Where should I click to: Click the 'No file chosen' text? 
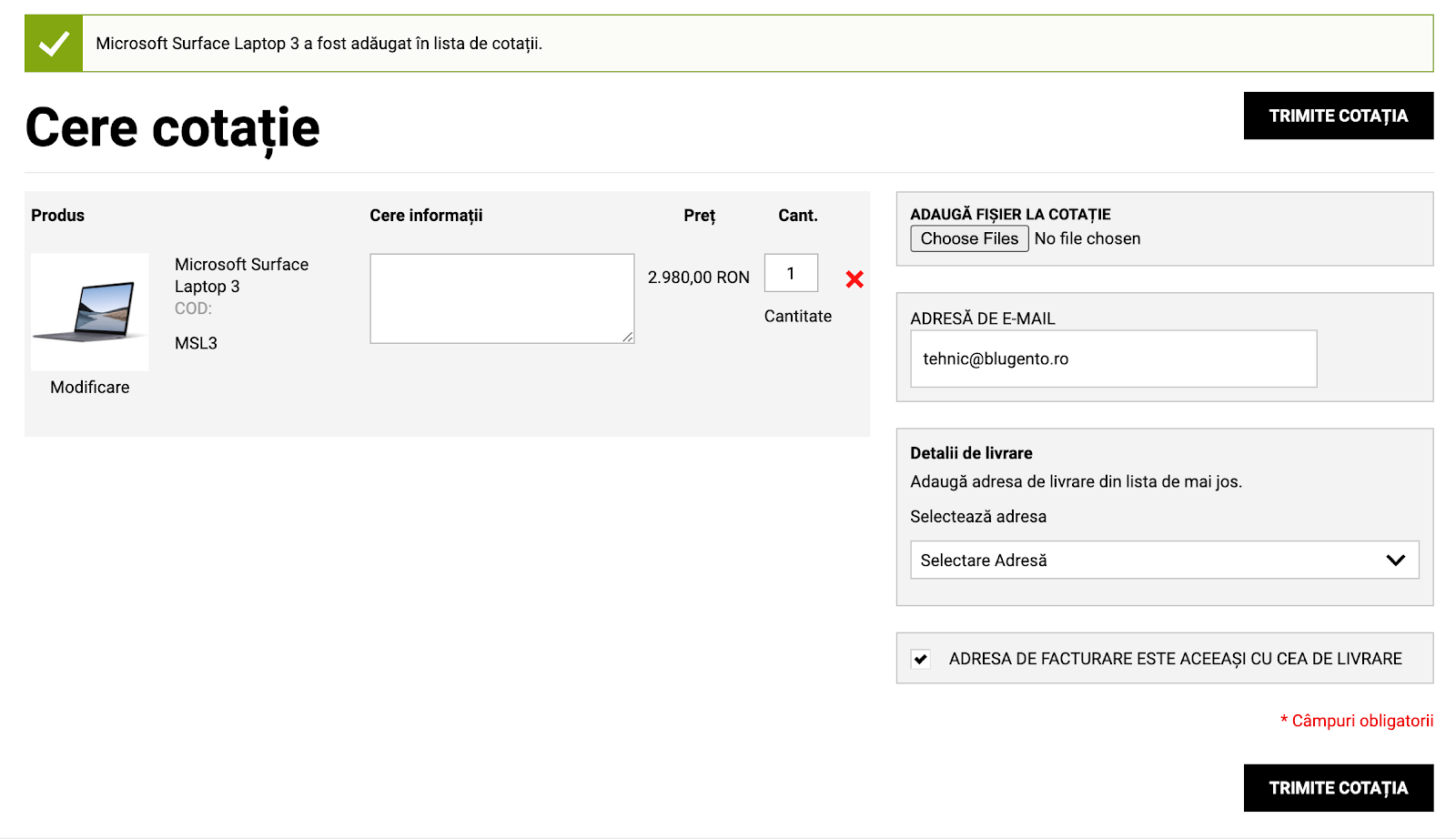(1087, 238)
